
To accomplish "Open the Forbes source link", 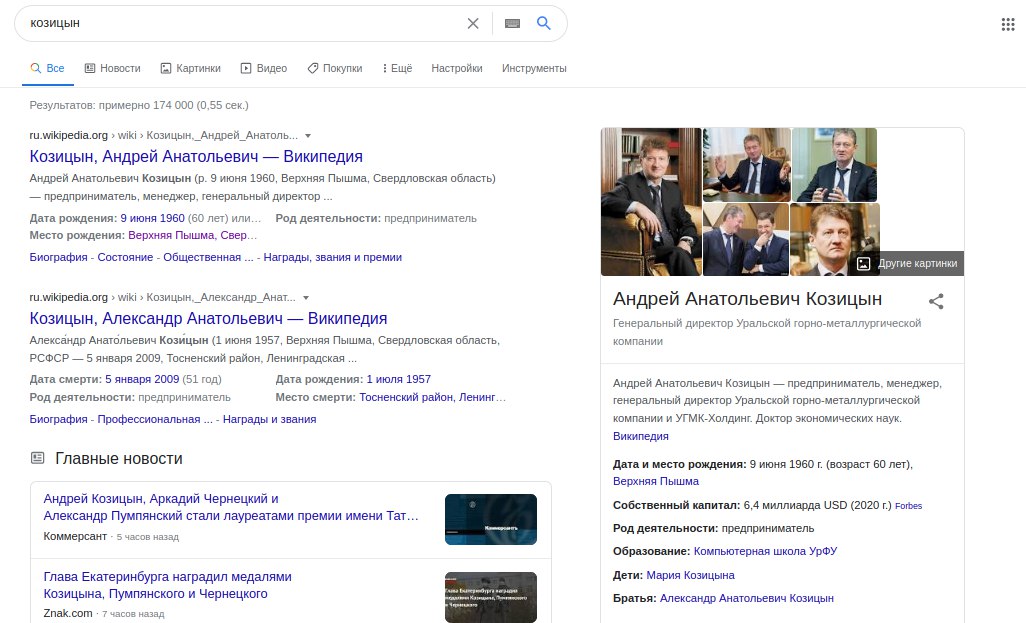I will pyautogui.click(x=908, y=506).
